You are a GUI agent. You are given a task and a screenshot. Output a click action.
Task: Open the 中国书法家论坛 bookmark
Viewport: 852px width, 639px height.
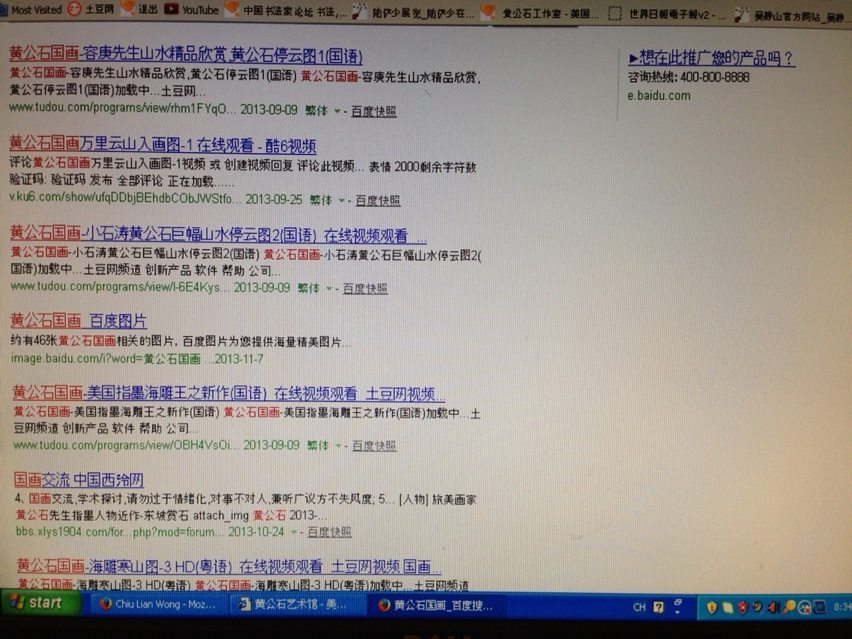tap(286, 10)
